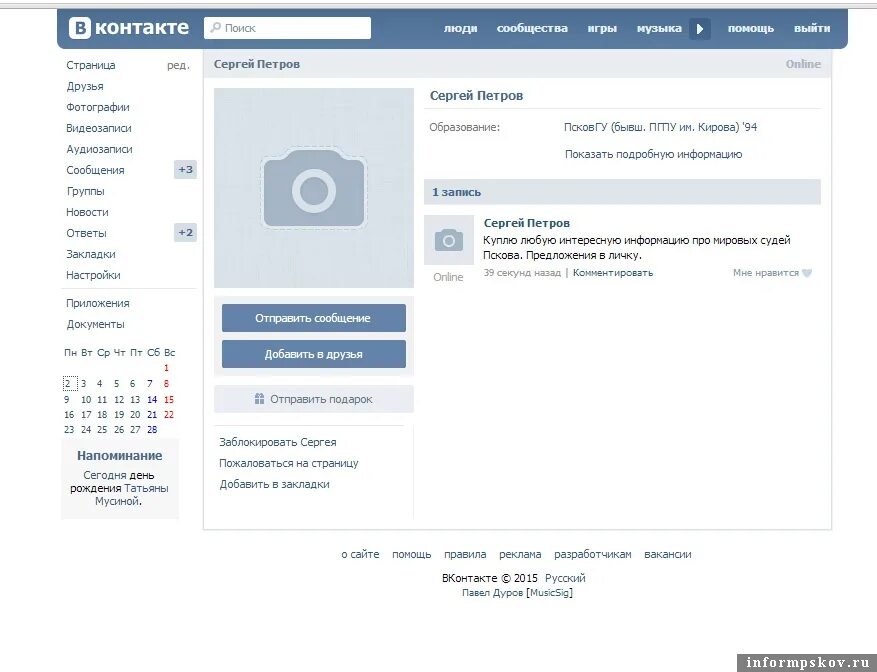This screenshot has width=877, height=672.
Task: Click the post author name Сергей Петров
Action: click(x=526, y=223)
